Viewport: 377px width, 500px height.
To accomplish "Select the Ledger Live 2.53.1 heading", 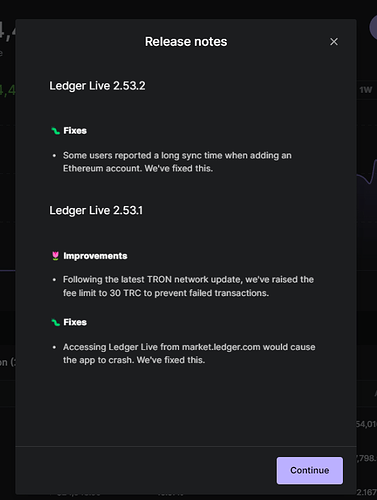I will pos(96,210).
